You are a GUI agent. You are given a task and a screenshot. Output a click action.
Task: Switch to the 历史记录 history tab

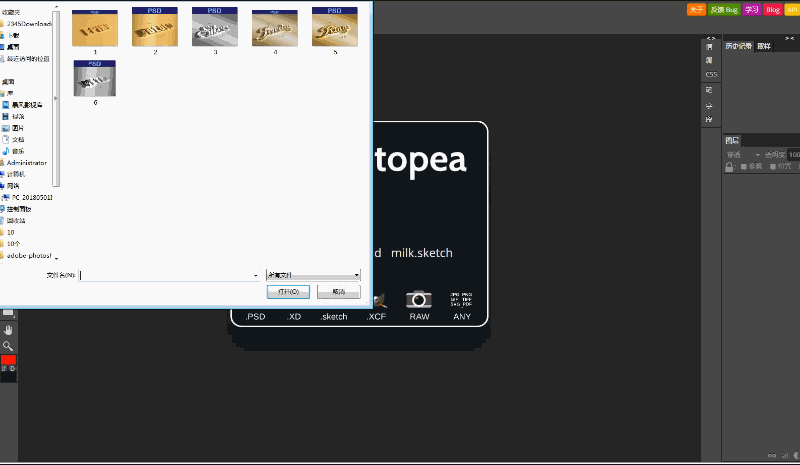point(739,46)
